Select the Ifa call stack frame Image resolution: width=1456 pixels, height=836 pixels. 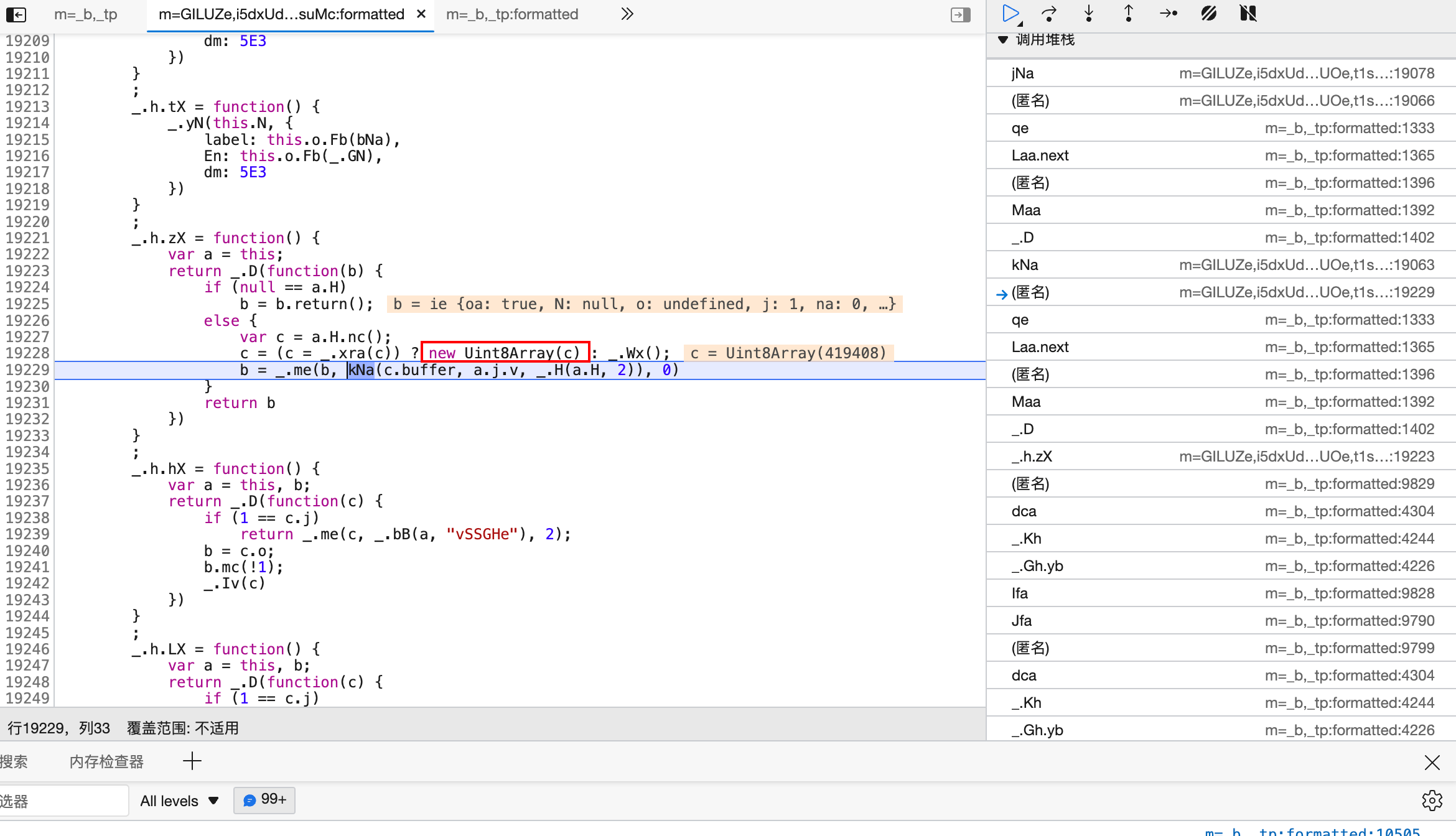coord(1221,593)
